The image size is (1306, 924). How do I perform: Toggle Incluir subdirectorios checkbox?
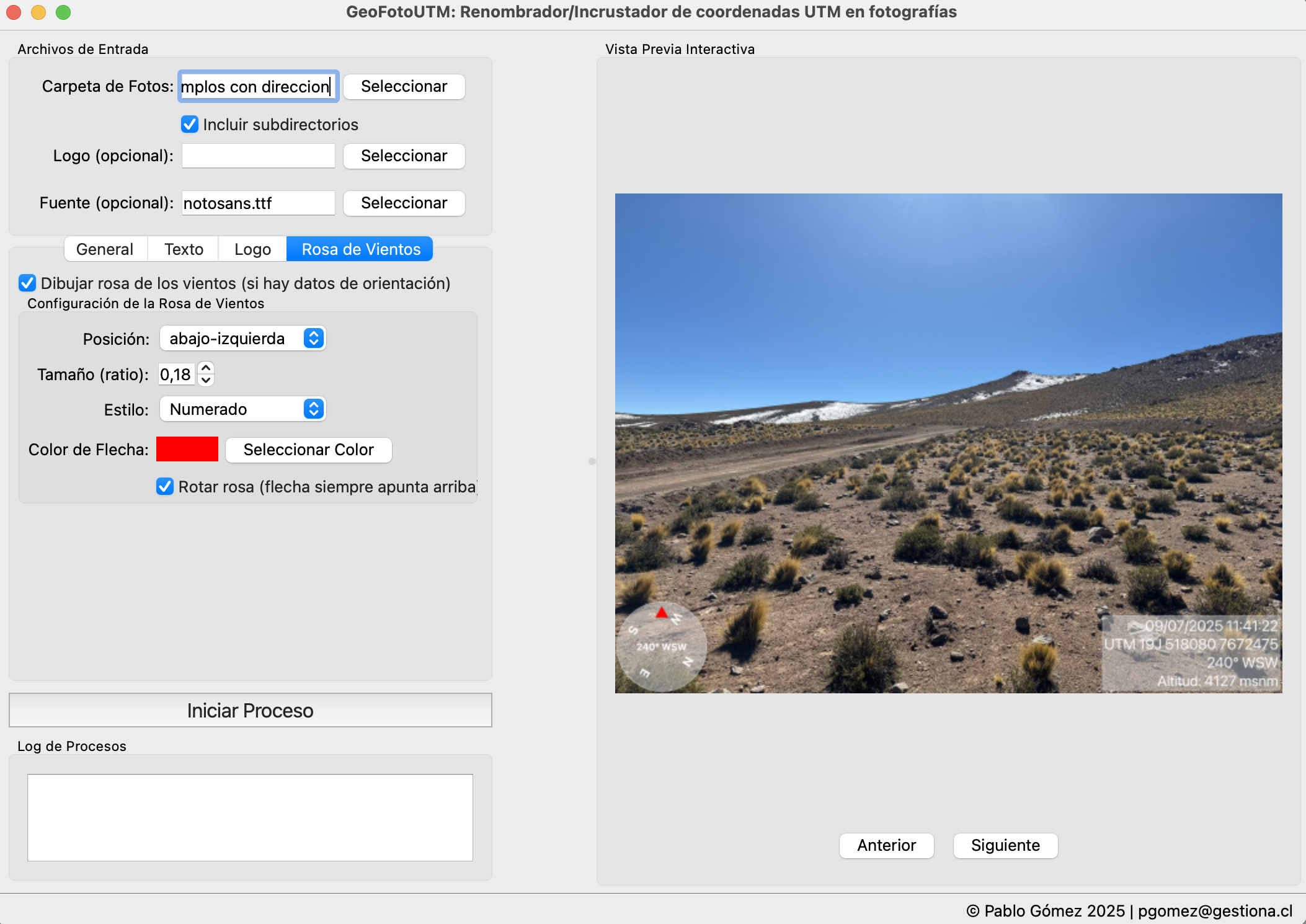coord(190,125)
